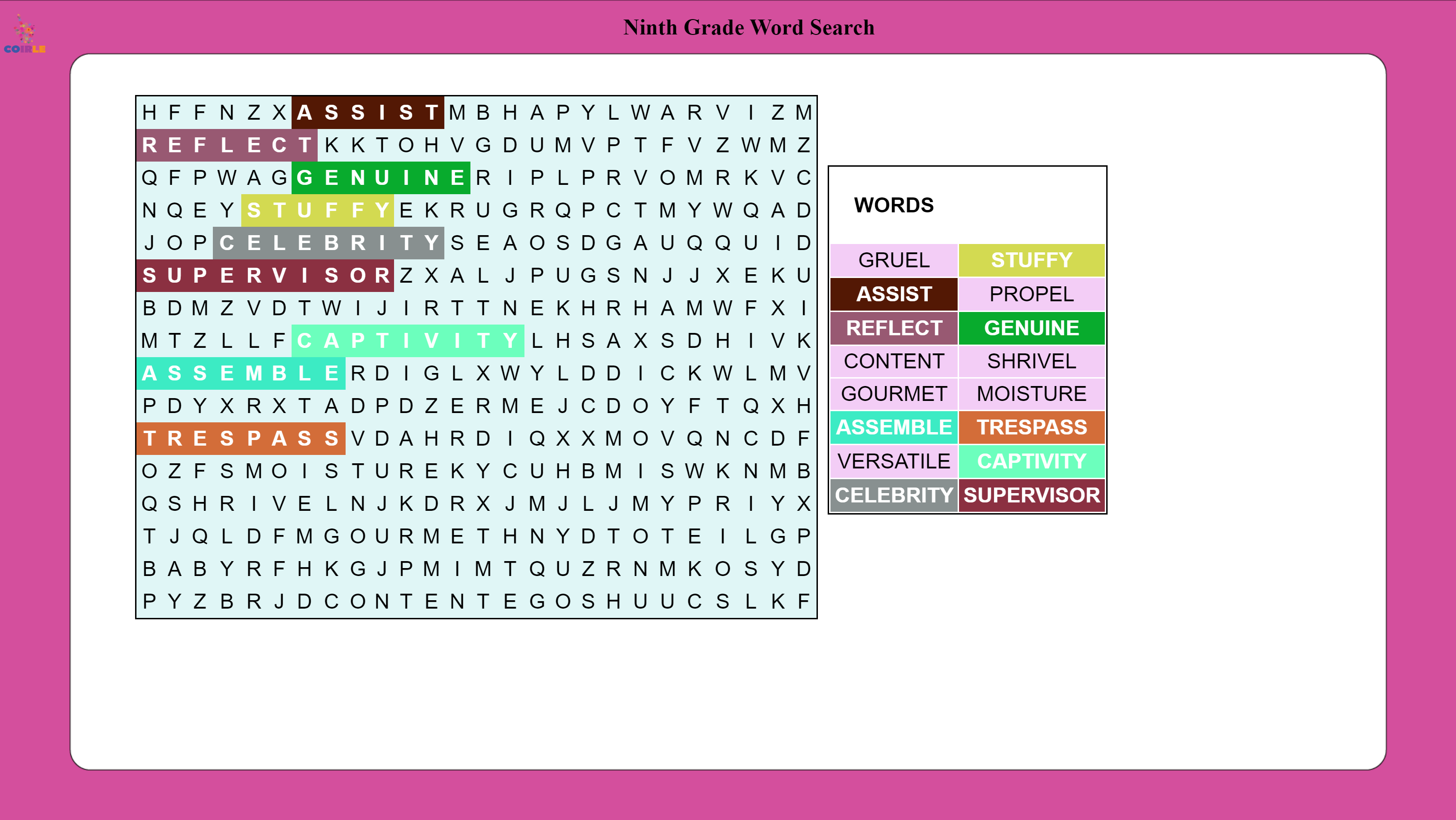Click letter C starting highlighted CAPTIVITY in grid
This screenshot has width=1456, height=820.
point(305,341)
